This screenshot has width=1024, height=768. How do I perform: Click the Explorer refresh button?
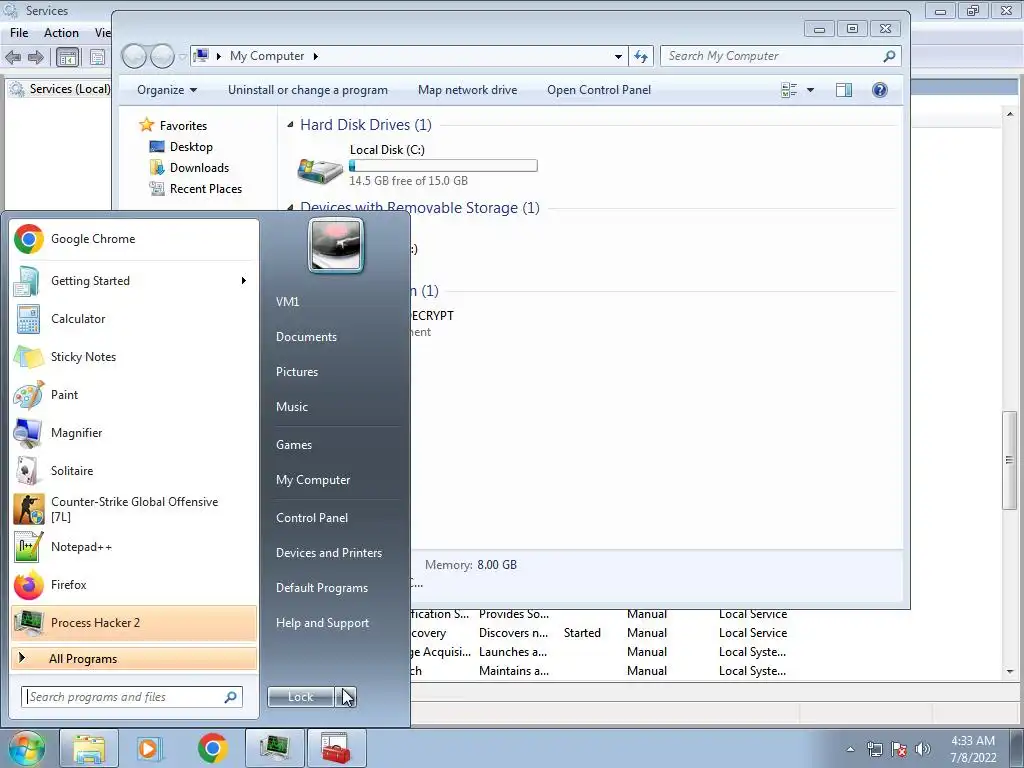[x=641, y=56]
